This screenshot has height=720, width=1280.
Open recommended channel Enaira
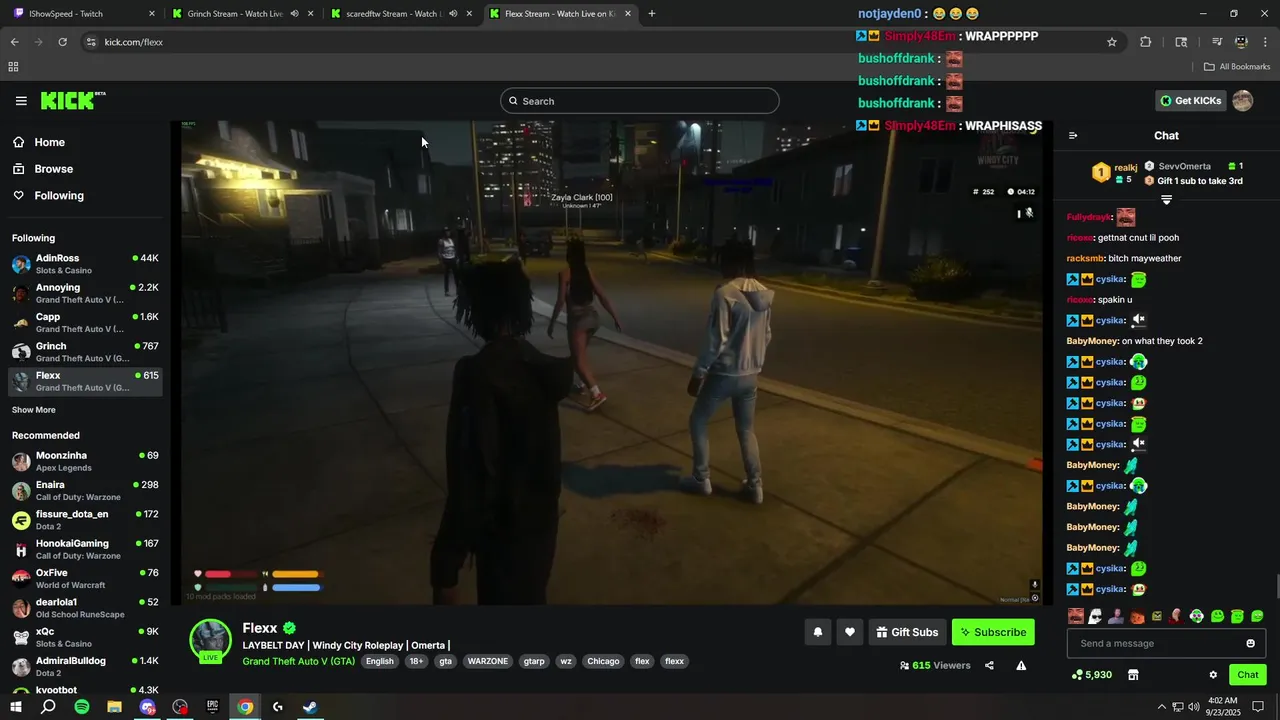tap(85, 491)
